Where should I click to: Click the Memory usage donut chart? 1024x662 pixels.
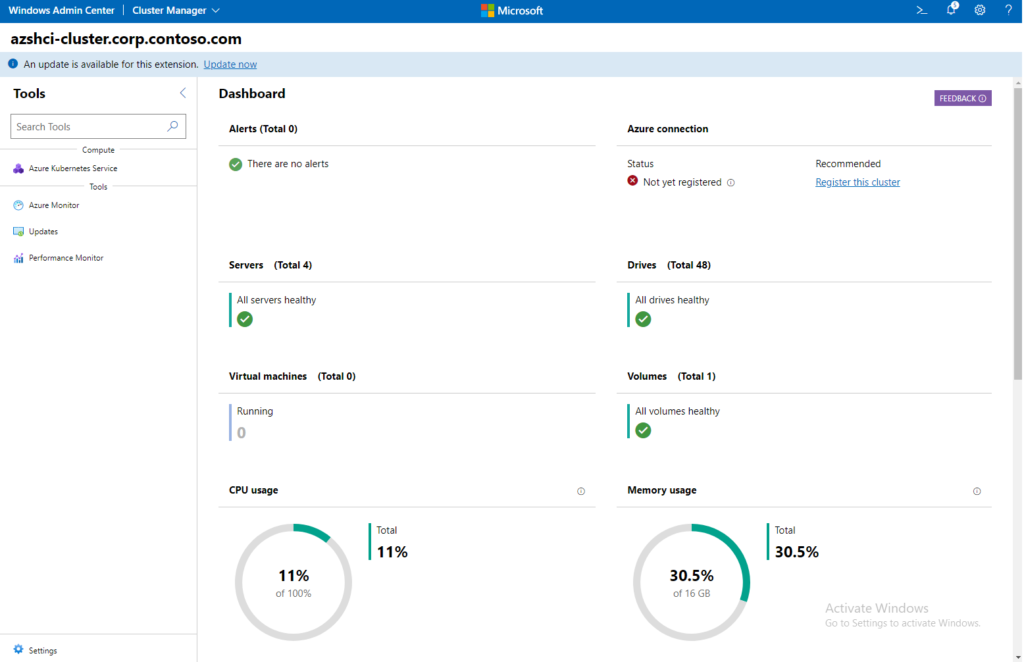click(x=692, y=582)
